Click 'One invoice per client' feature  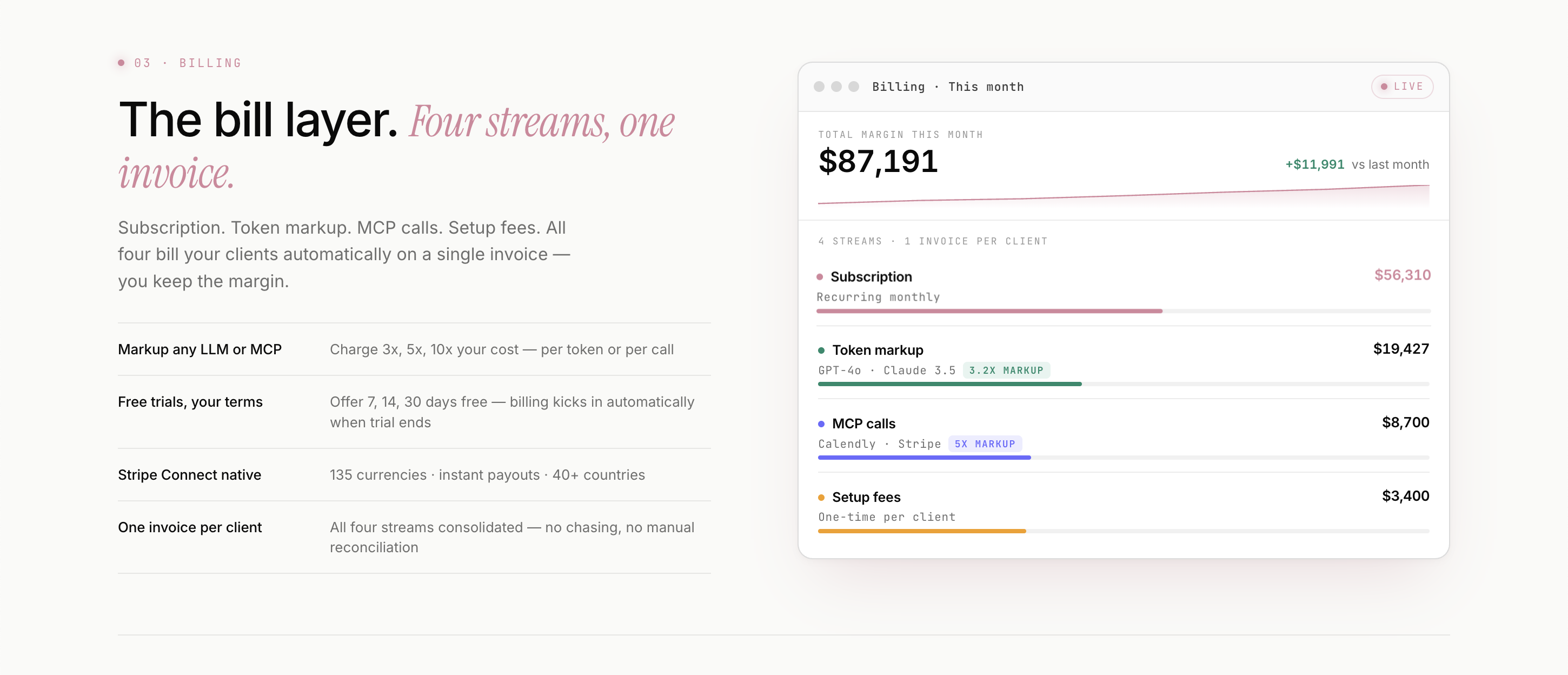coord(190,527)
